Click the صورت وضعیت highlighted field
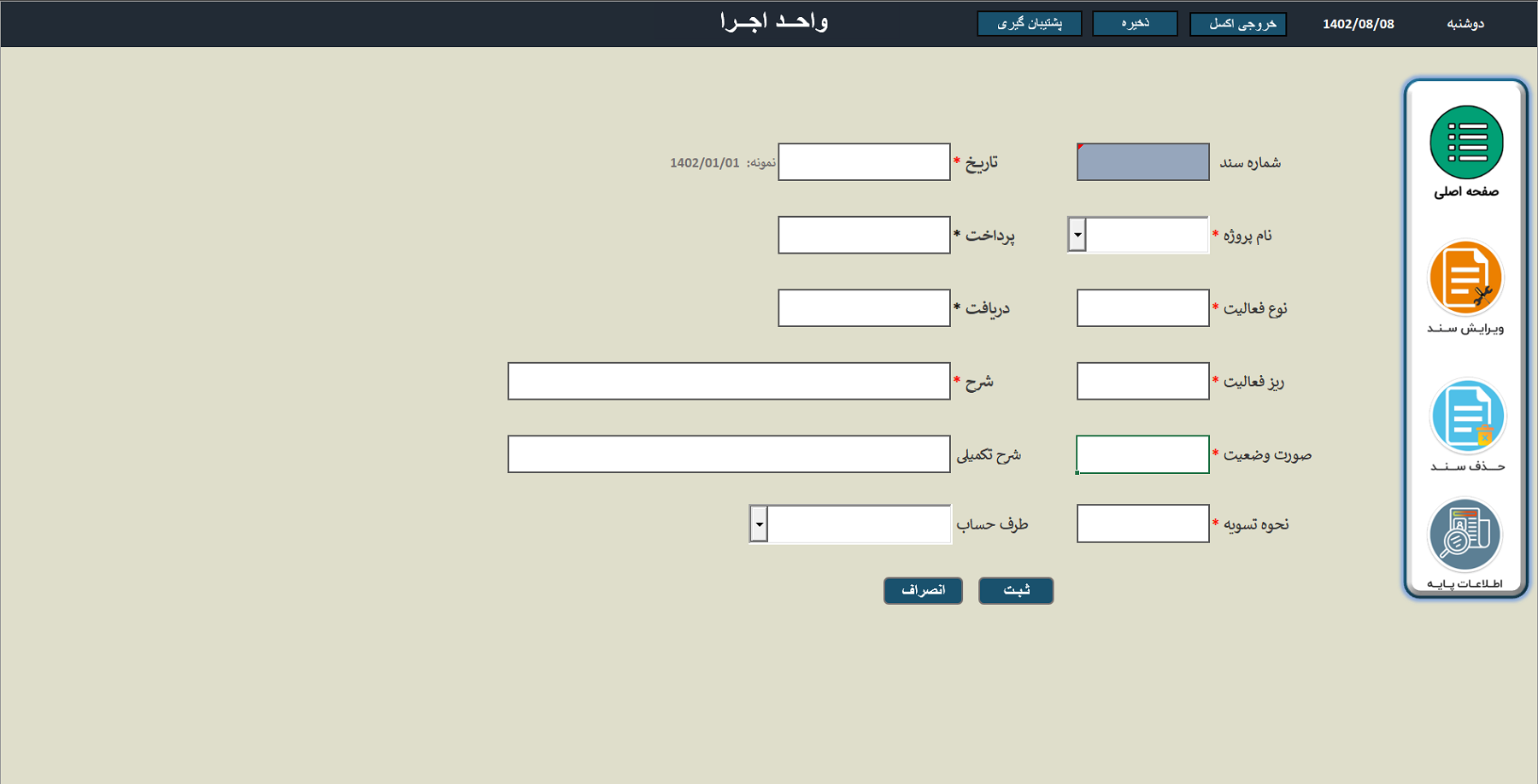 tap(1142, 454)
